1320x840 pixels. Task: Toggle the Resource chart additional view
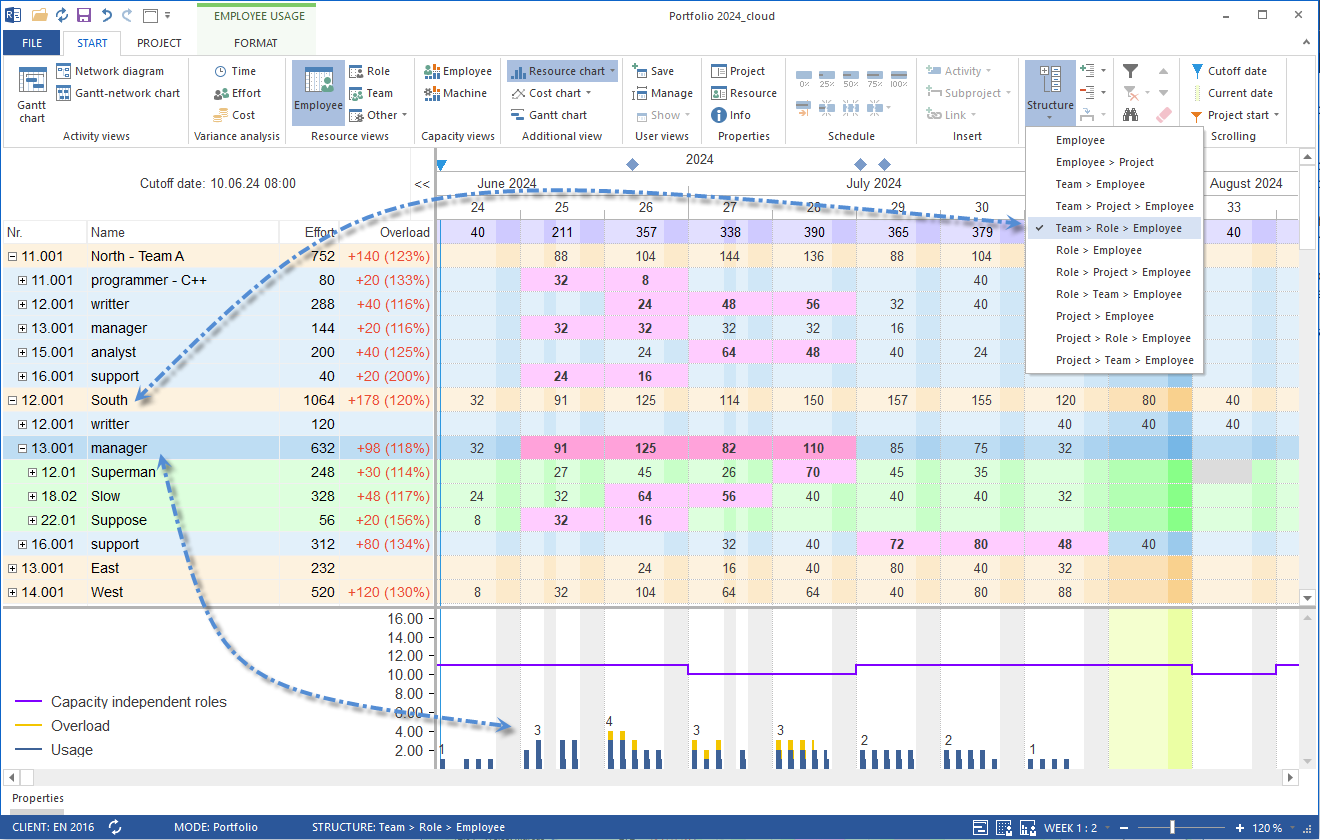point(562,71)
